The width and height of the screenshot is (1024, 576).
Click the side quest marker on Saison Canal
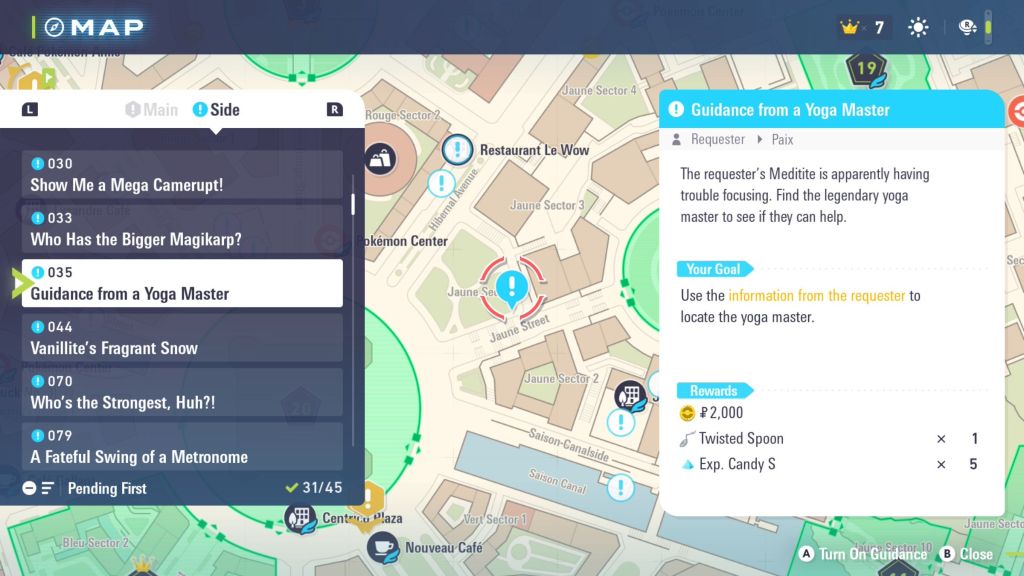621,488
